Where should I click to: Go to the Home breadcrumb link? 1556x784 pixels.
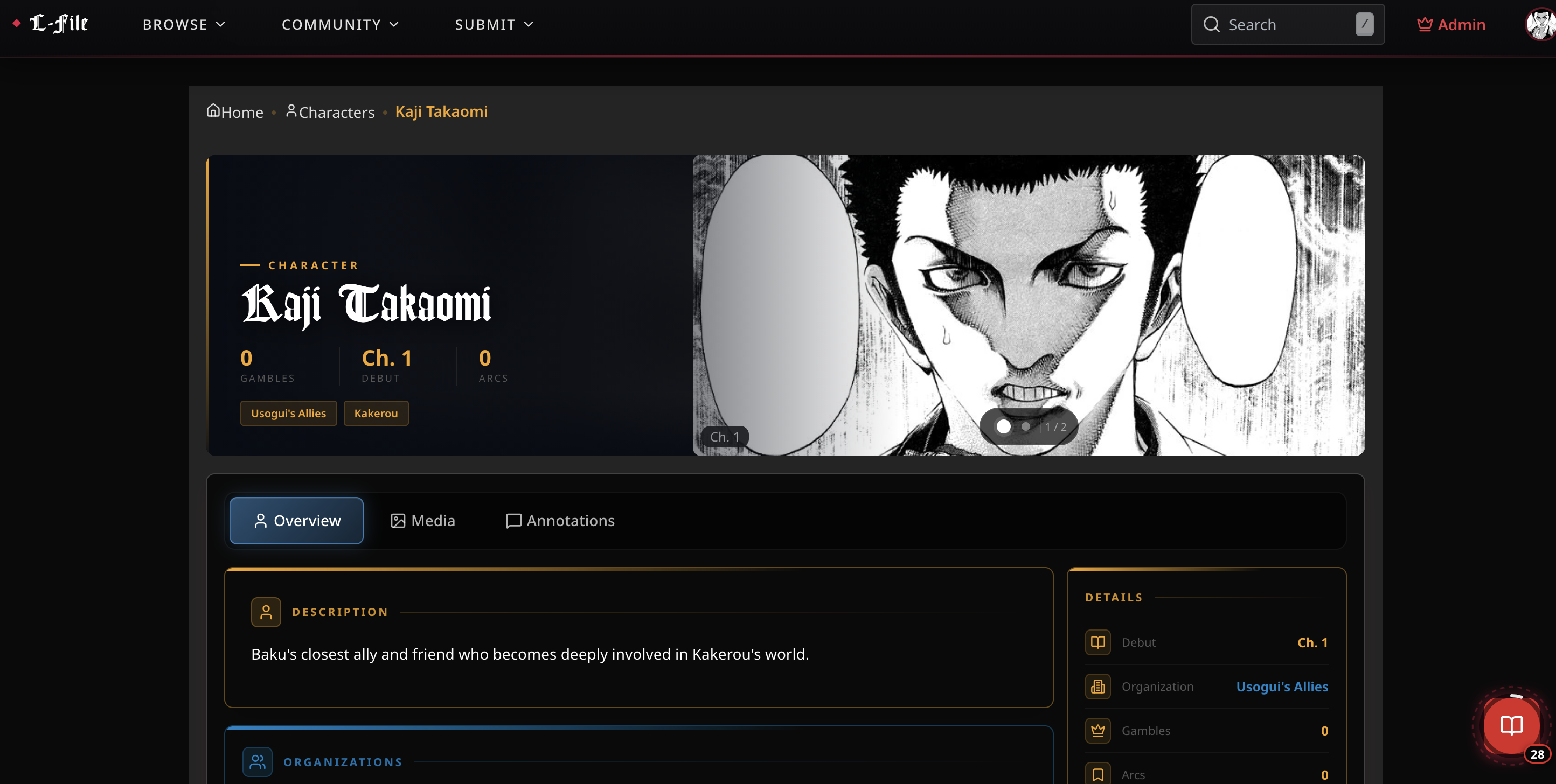click(x=235, y=111)
